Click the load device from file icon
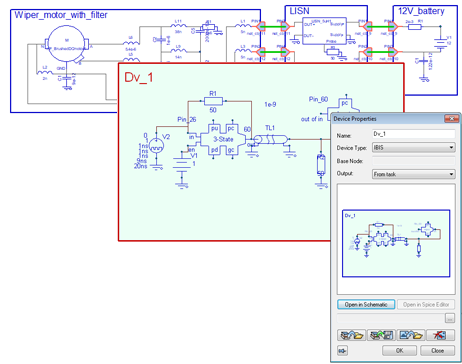This screenshot has width=462, height=364. click(351, 335)
